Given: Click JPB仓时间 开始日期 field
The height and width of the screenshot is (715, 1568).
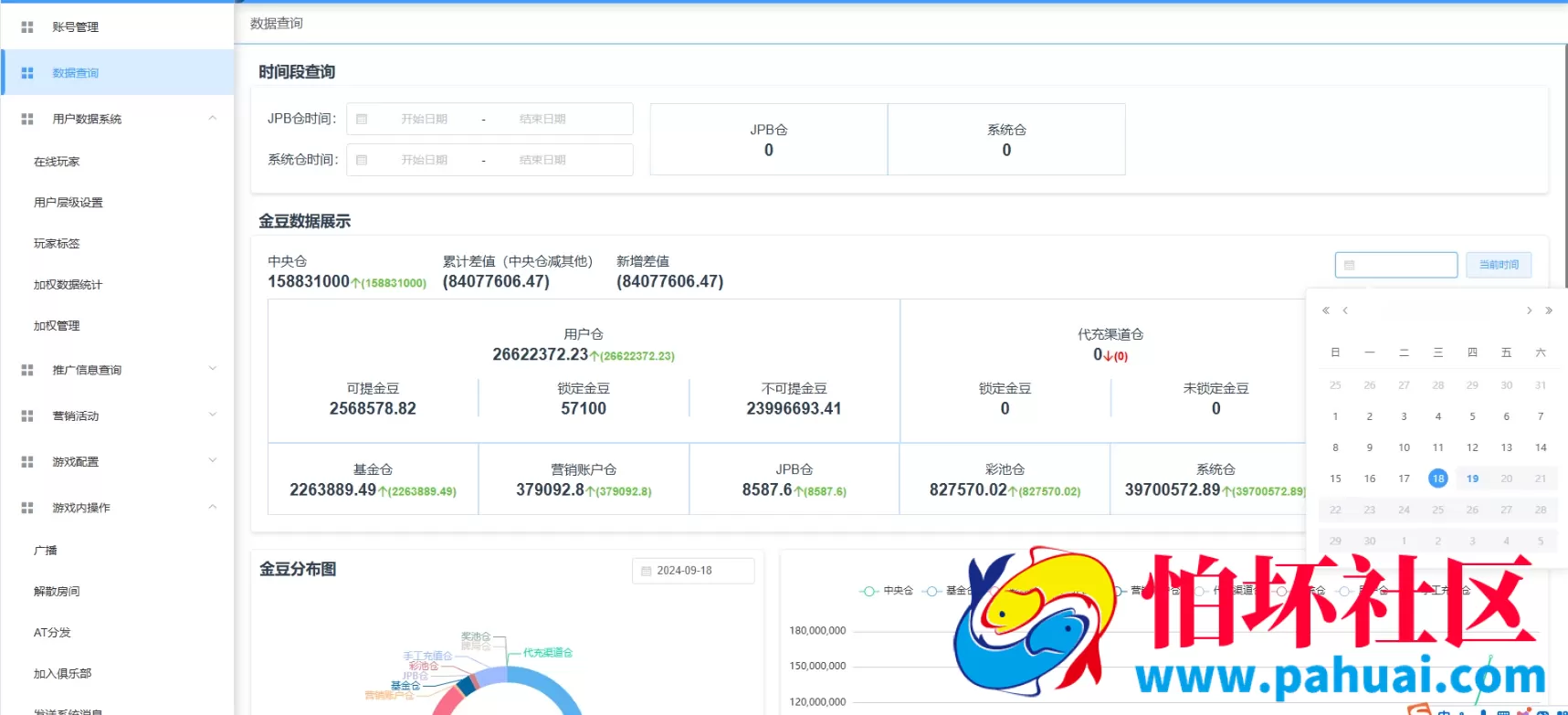Looking at the screenshot, I should [x=425, y=119].
